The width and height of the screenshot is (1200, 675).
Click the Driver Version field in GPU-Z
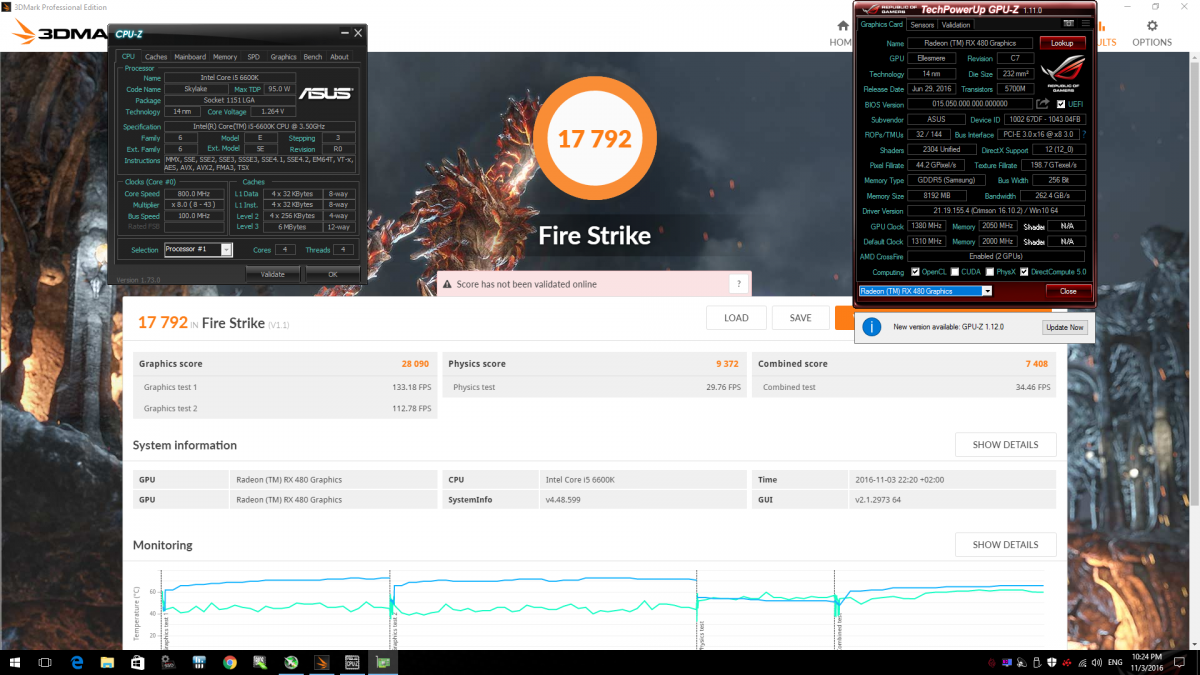pos(996,211)
